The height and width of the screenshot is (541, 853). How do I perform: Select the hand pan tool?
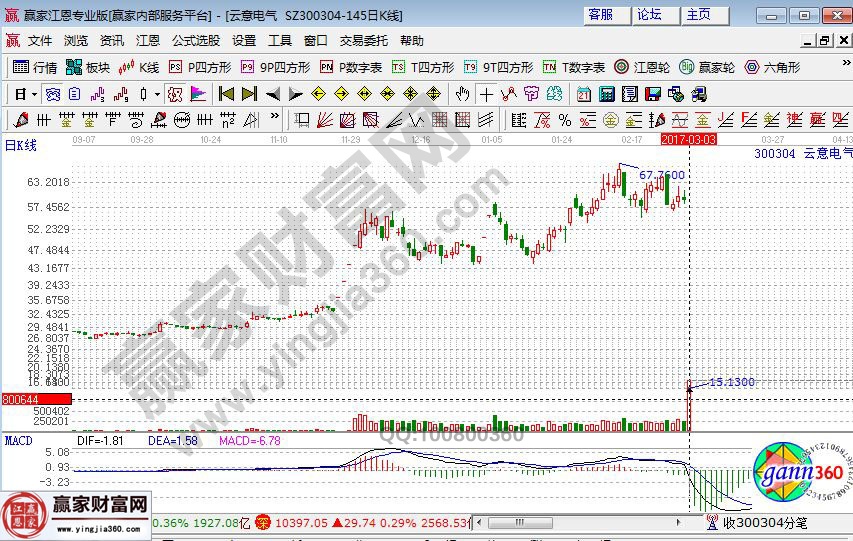point(462,95)
